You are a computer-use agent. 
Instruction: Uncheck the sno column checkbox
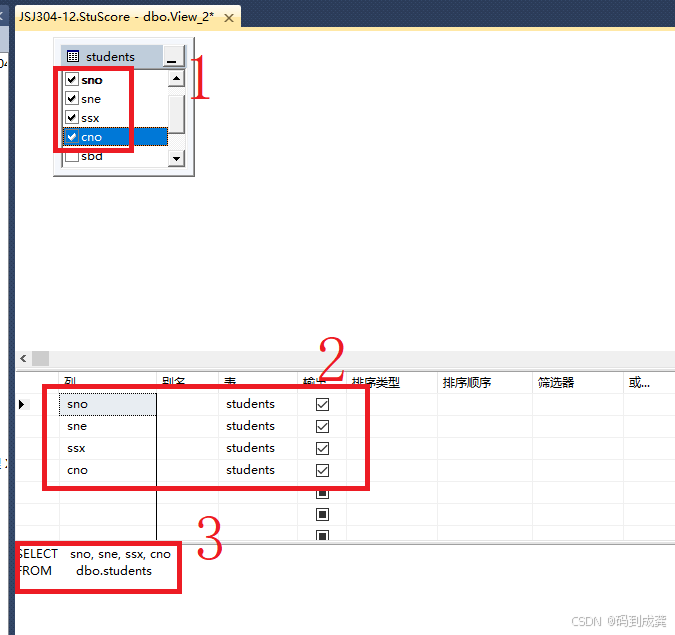pyautogui.click(x=72, y=80)
